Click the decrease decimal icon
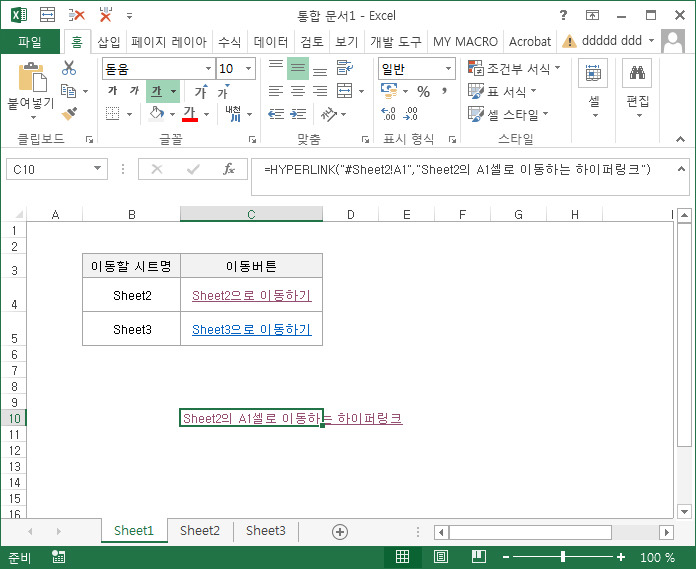Image resolution: width=696 pixels, height=569 pixels. [410, 114]
